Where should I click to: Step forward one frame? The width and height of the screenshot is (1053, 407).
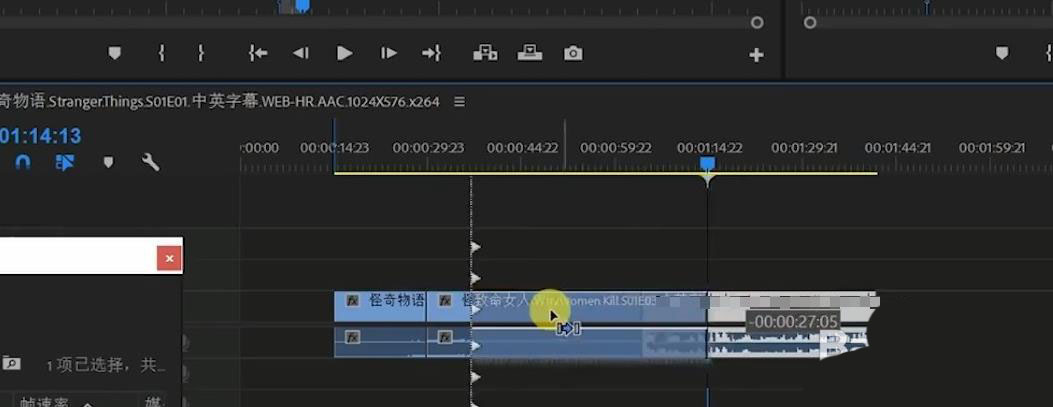point(389,54)
